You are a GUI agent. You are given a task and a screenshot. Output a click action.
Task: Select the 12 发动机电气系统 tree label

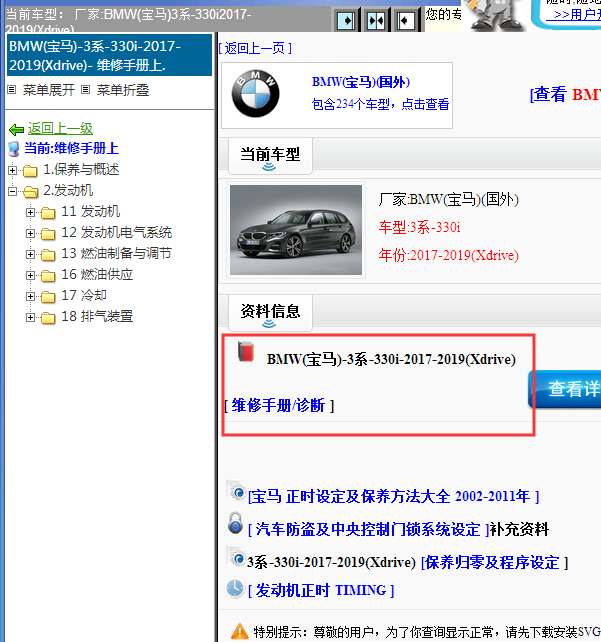(117, 233)
